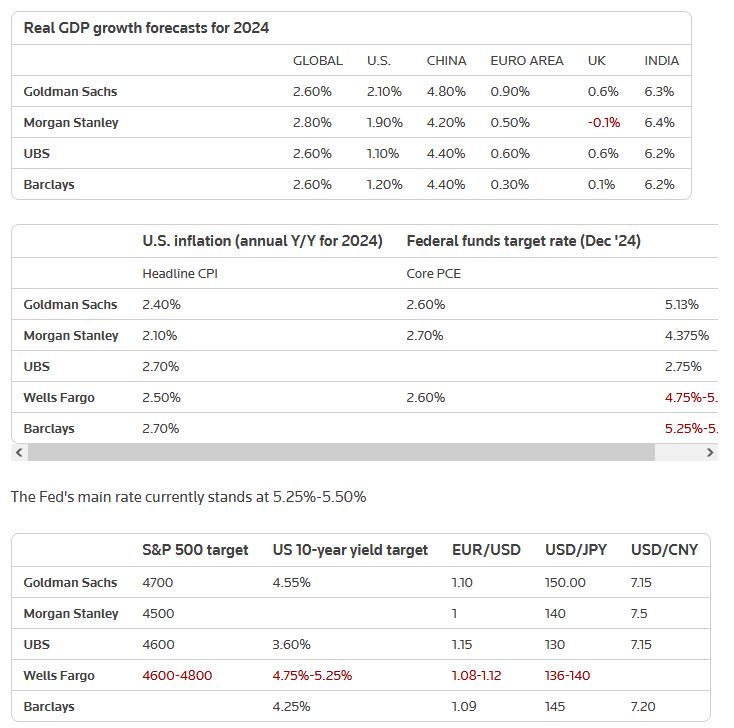Click the INDIA column header
This screenshot has height=728, width=734.
pyautogui.click(x=661, y=61)
